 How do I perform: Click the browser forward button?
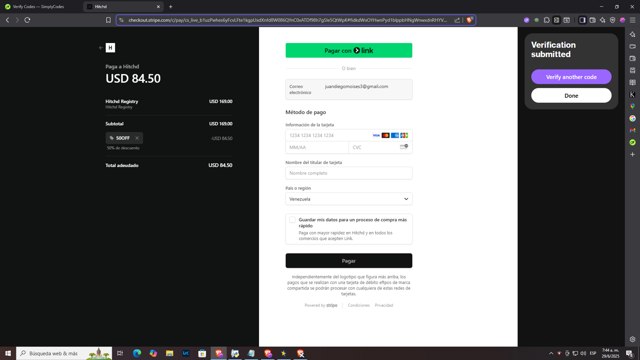[x=17, y=20]
